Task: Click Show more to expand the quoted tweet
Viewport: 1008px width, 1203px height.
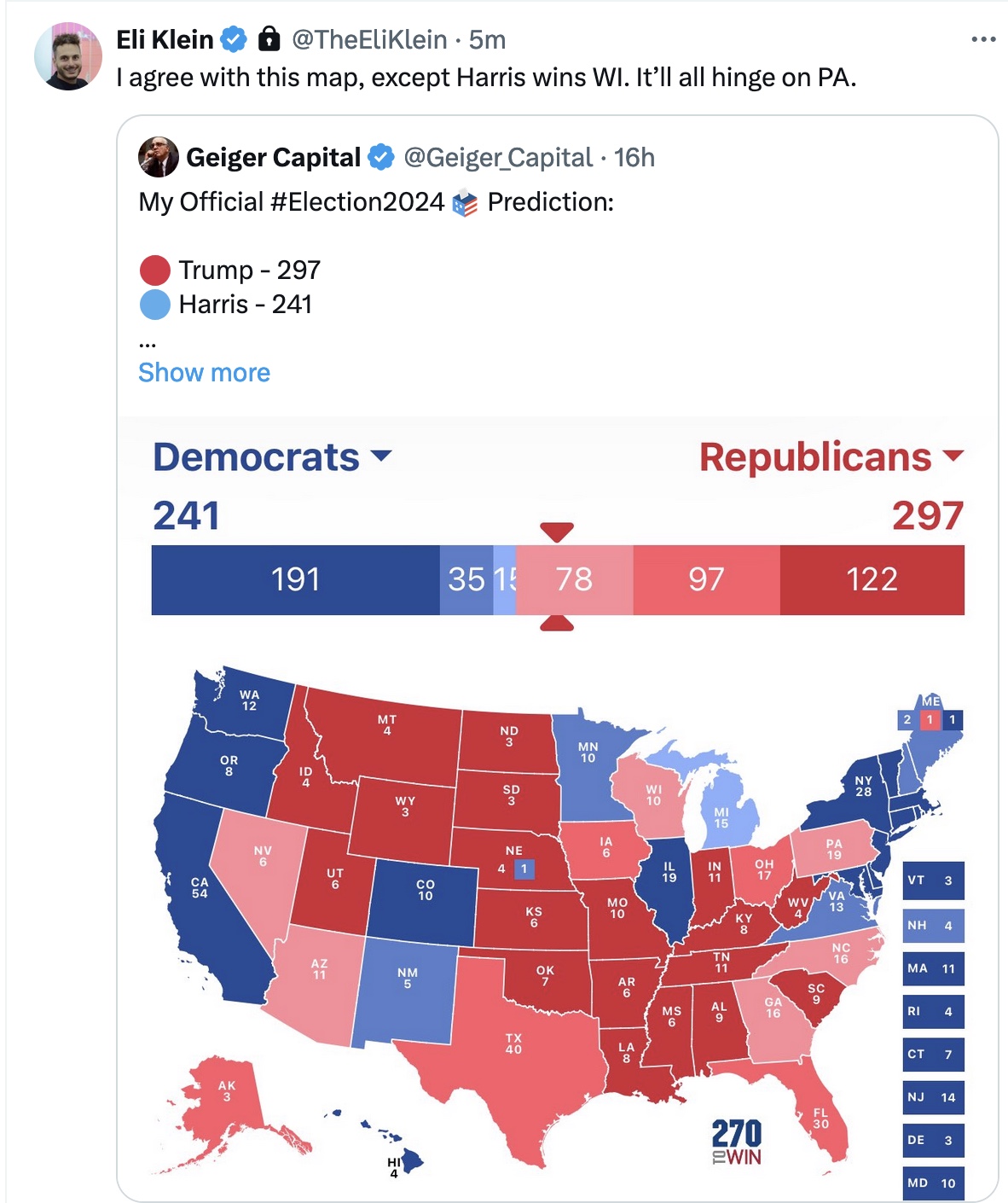Action: pyautogui.click(x=204, y=373)
